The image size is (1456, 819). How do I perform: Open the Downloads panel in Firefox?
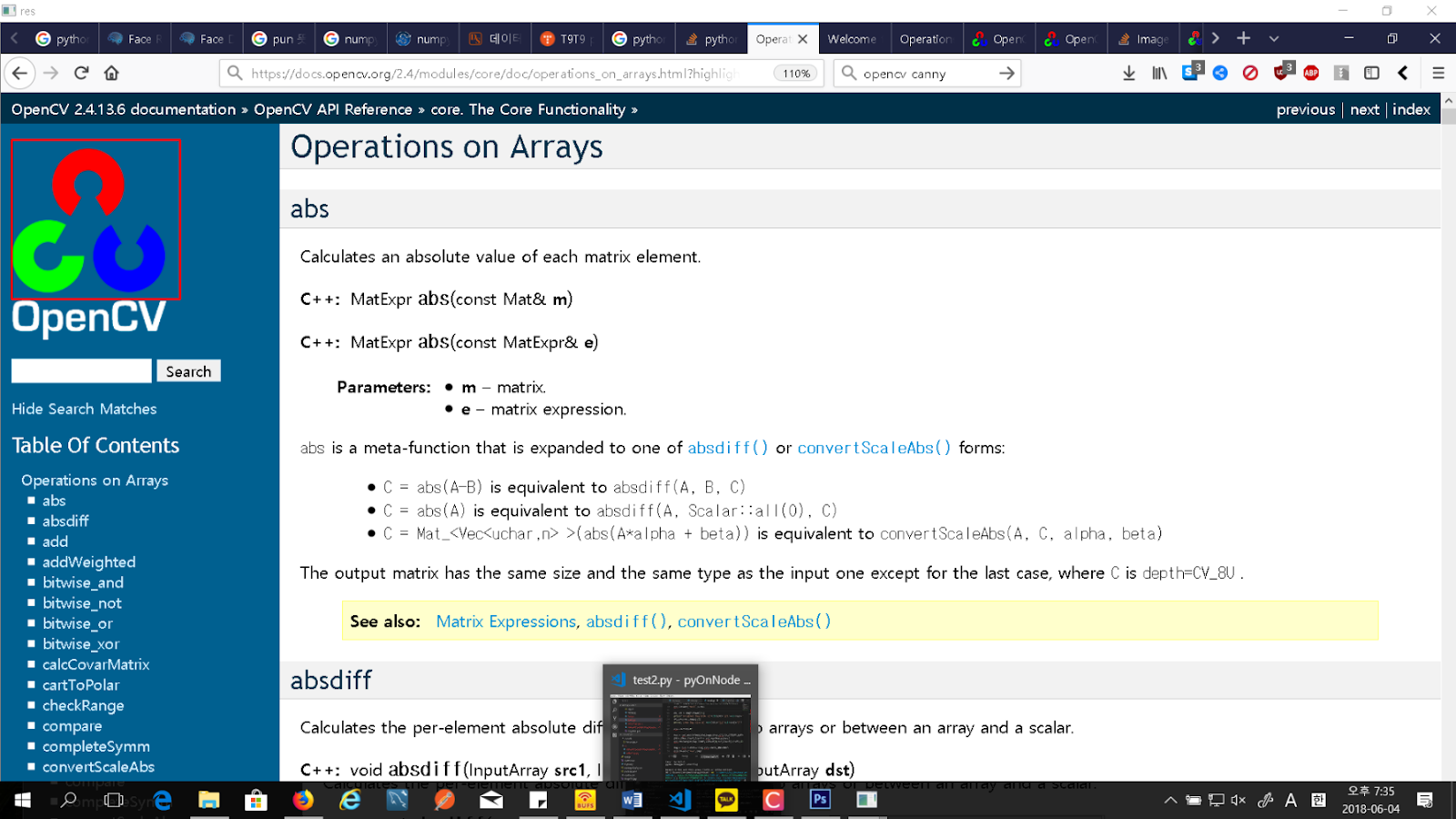click(x=1128, y=73)
